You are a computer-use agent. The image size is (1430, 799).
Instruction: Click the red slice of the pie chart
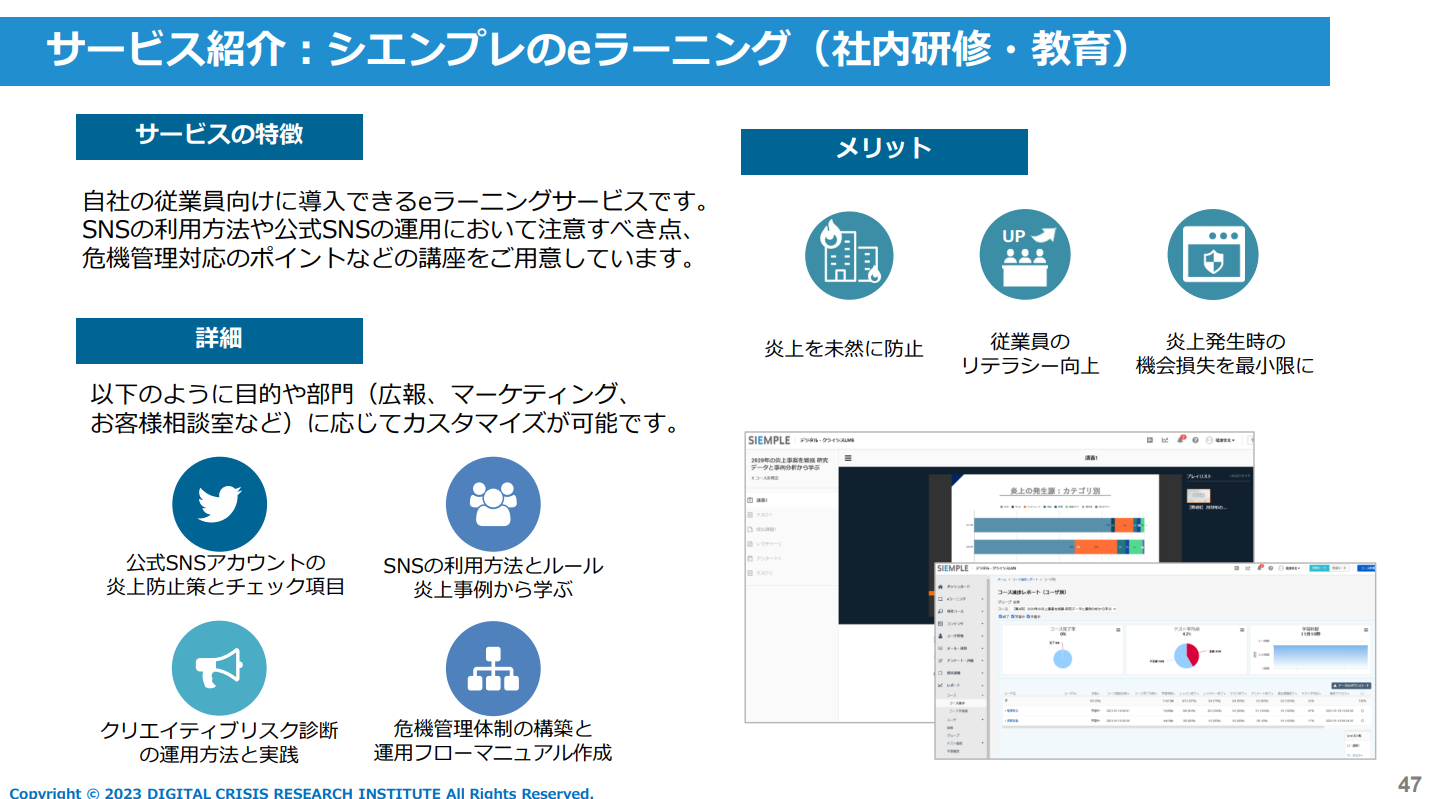(1191, 654)
